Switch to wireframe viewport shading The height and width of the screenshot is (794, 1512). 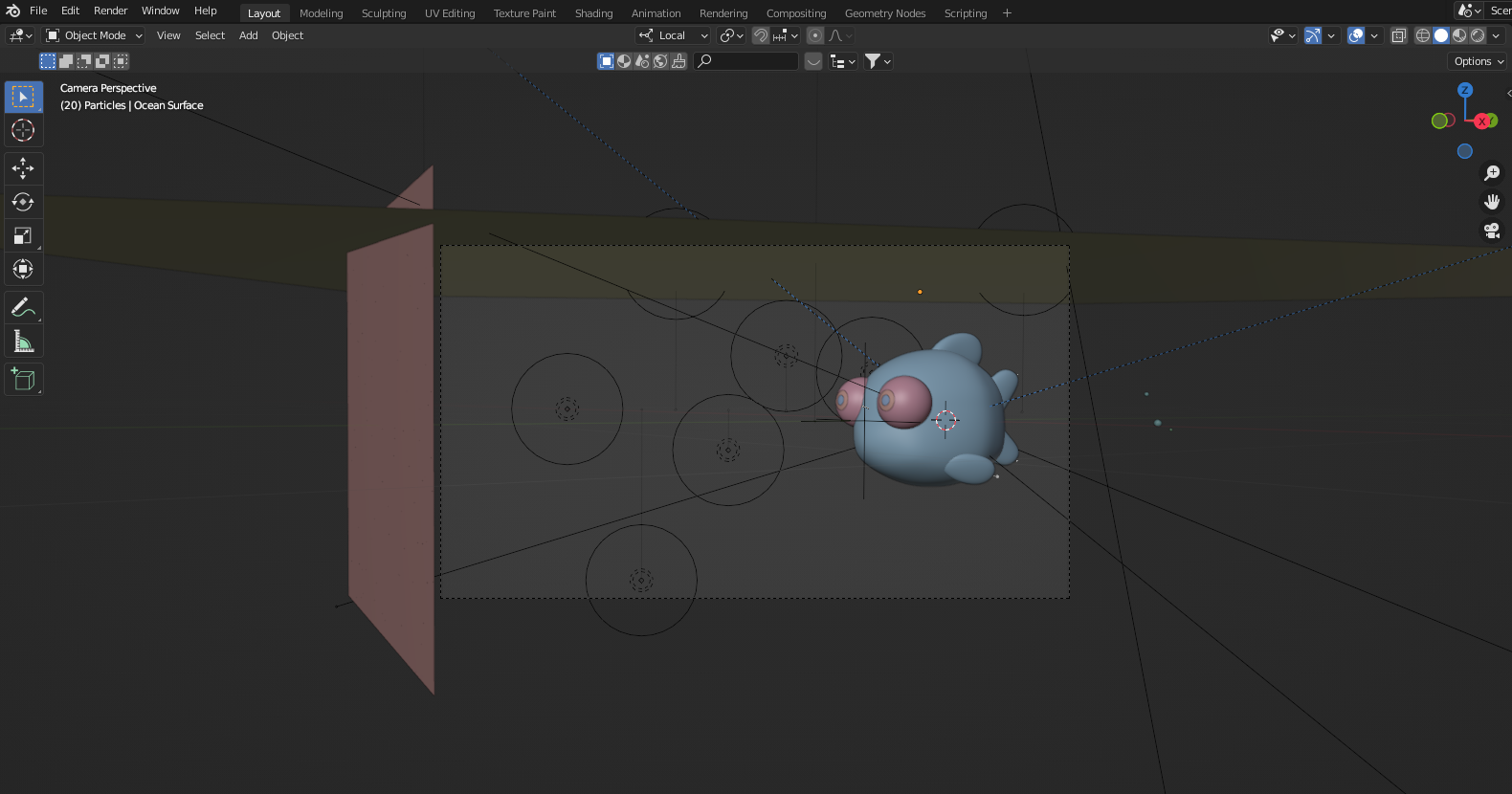point(1423,35)
